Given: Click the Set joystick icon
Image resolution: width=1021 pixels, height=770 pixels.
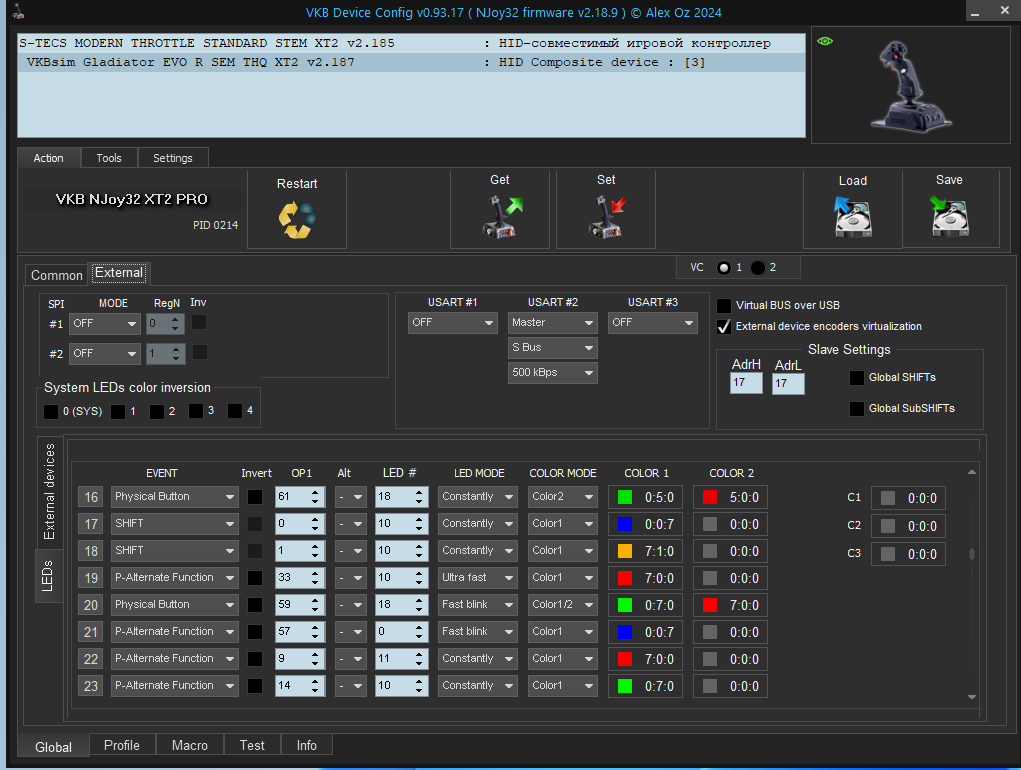Looking at the screenshot, I should [x=606, y=217].
